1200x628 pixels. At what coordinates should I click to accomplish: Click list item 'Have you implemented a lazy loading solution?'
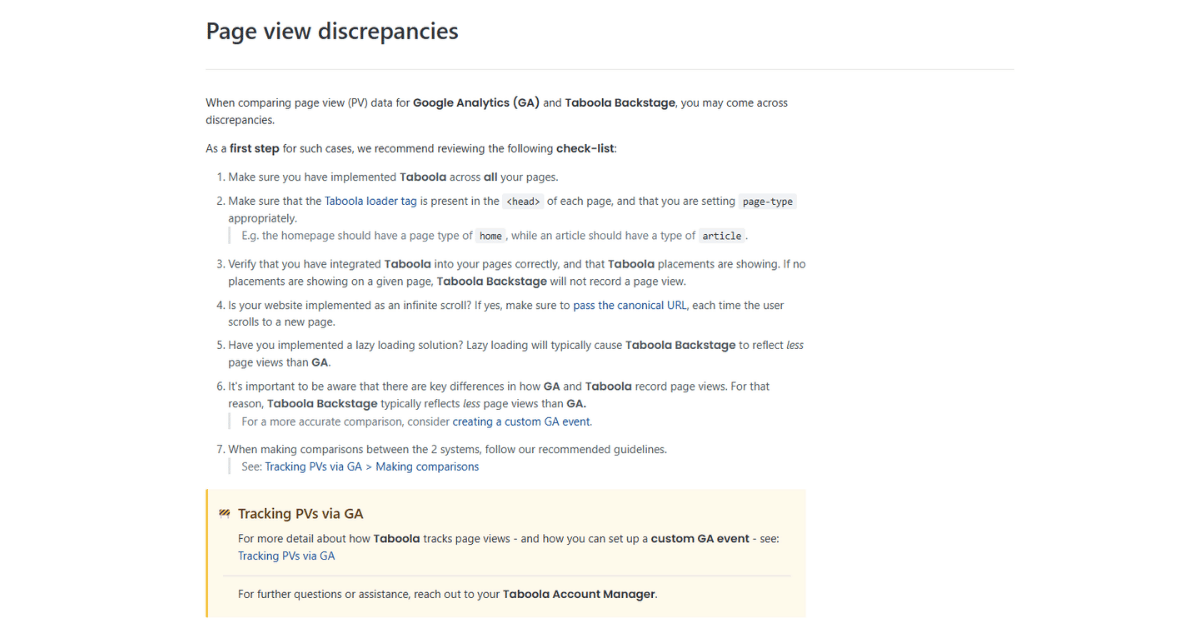(x=516, y=354)
